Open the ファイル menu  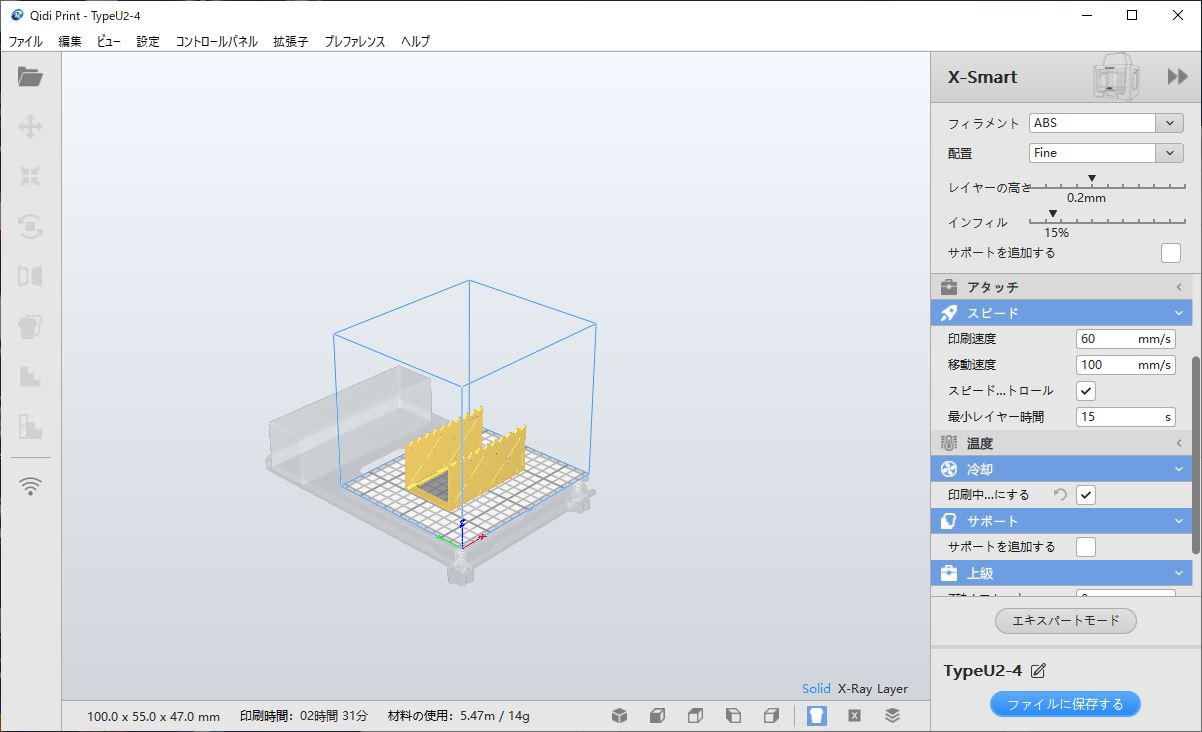pos(26,41)
